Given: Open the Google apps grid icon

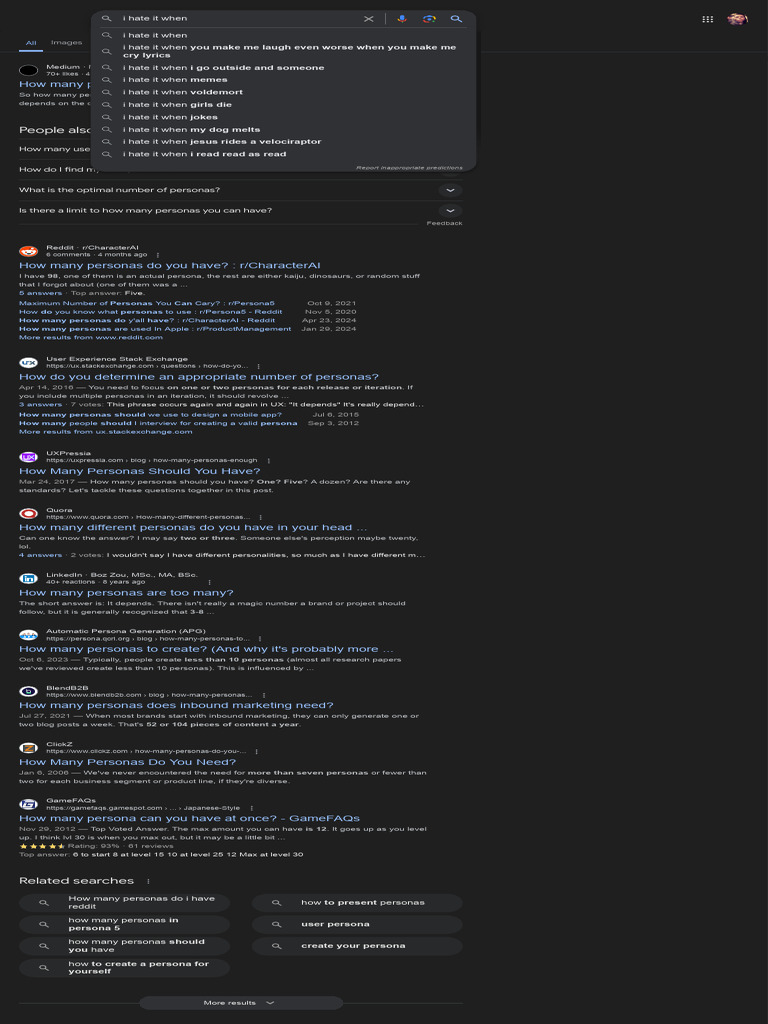Looking at the screenshot, I should tap(707, 19).
